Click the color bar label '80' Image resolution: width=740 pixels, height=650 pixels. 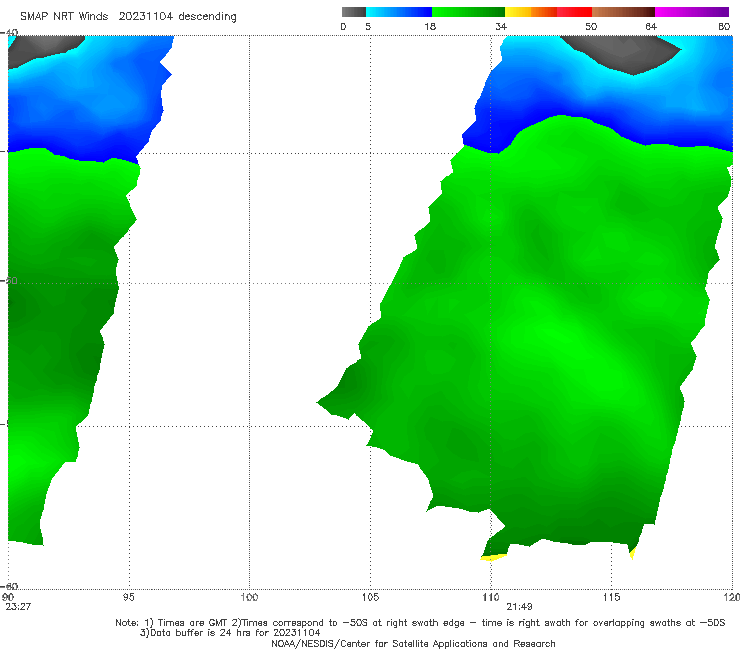(x=724, y=27)
